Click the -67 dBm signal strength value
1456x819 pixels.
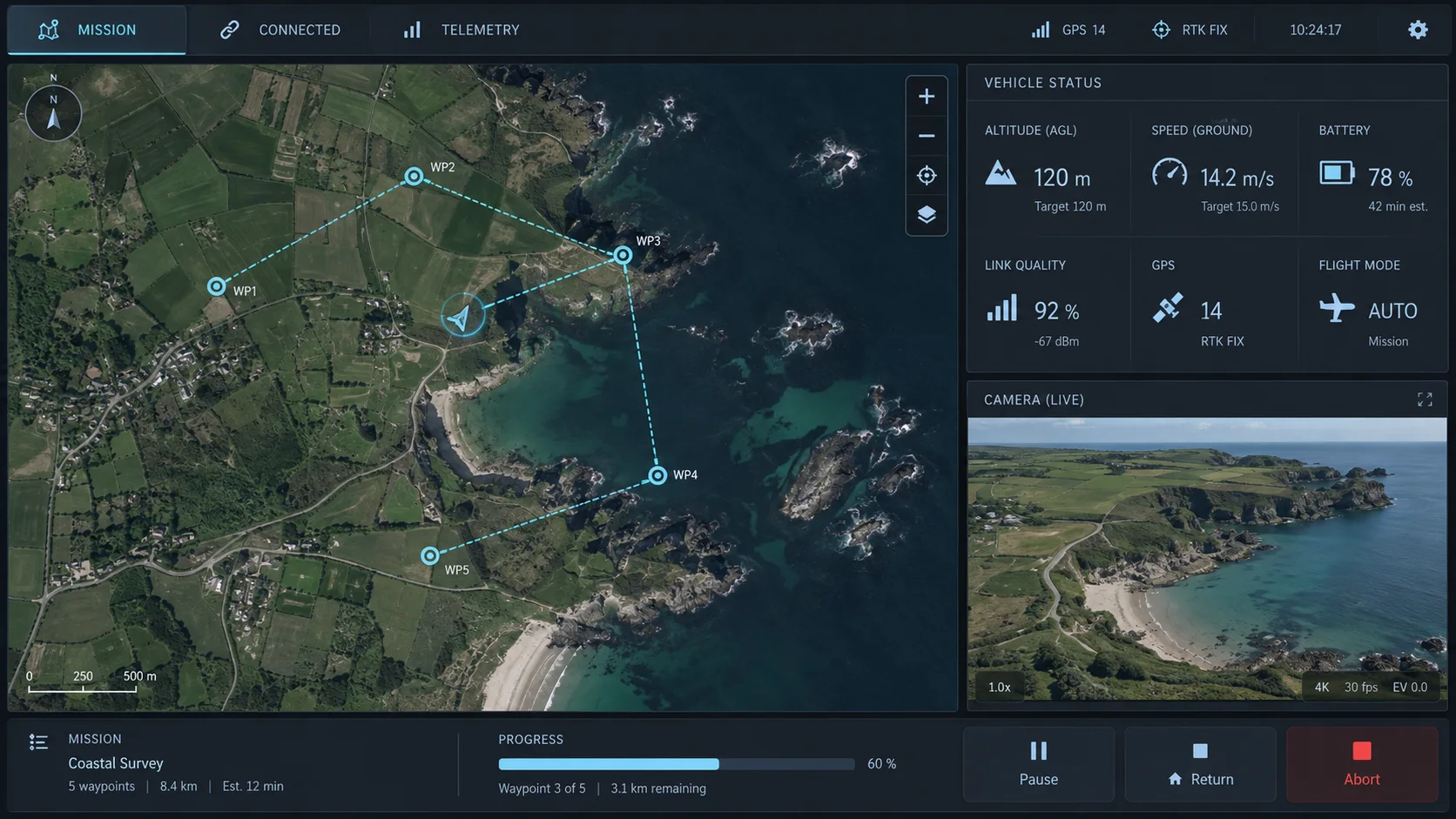point(1056,341)
